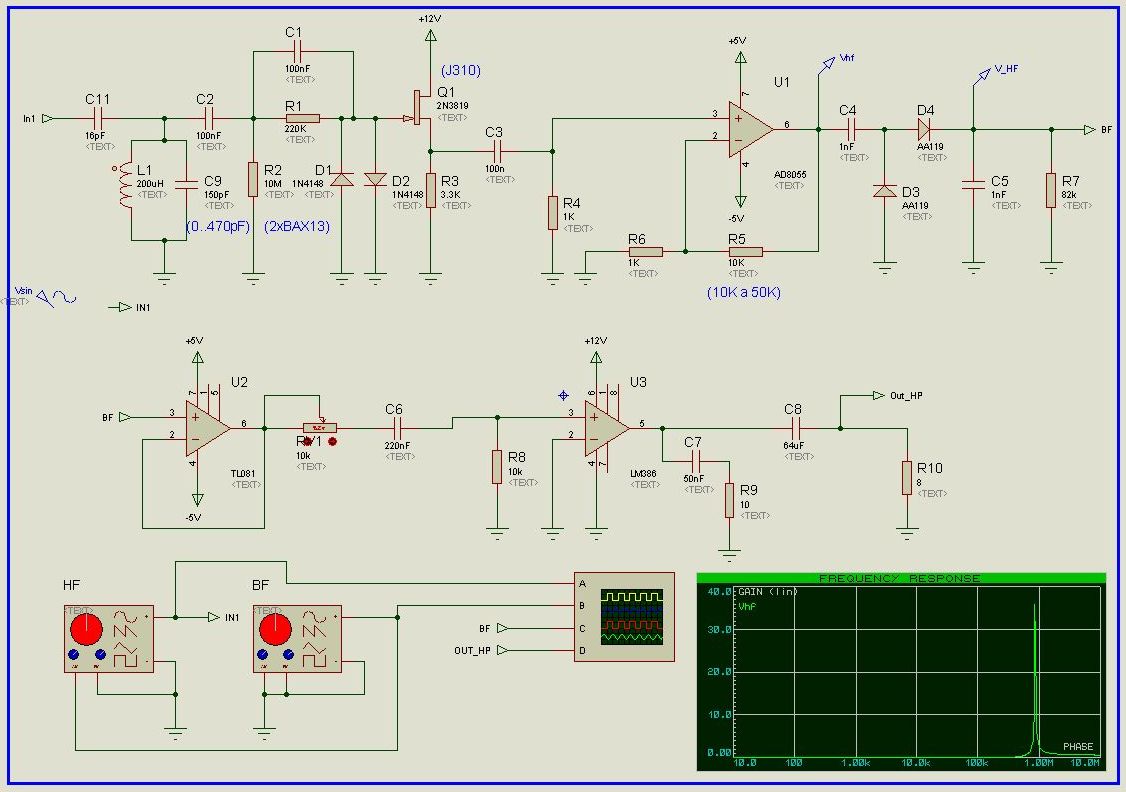This screenshot has width=1126, height=792.
Task: Select diode D4 AA119 symbol
Action: pyautogui.click(x=924, y=129)
